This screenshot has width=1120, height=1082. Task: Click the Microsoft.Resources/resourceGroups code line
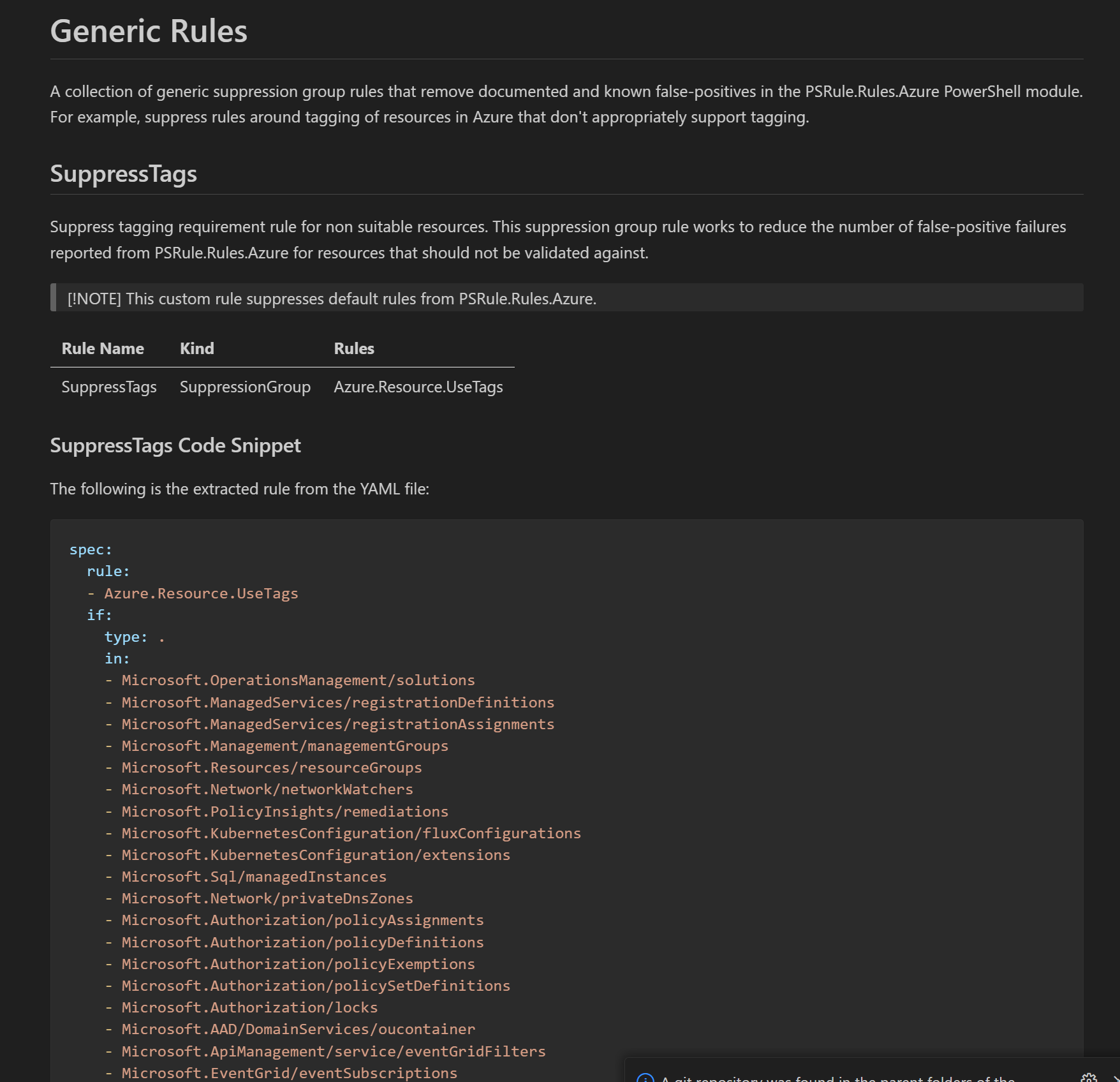[272, 767]
